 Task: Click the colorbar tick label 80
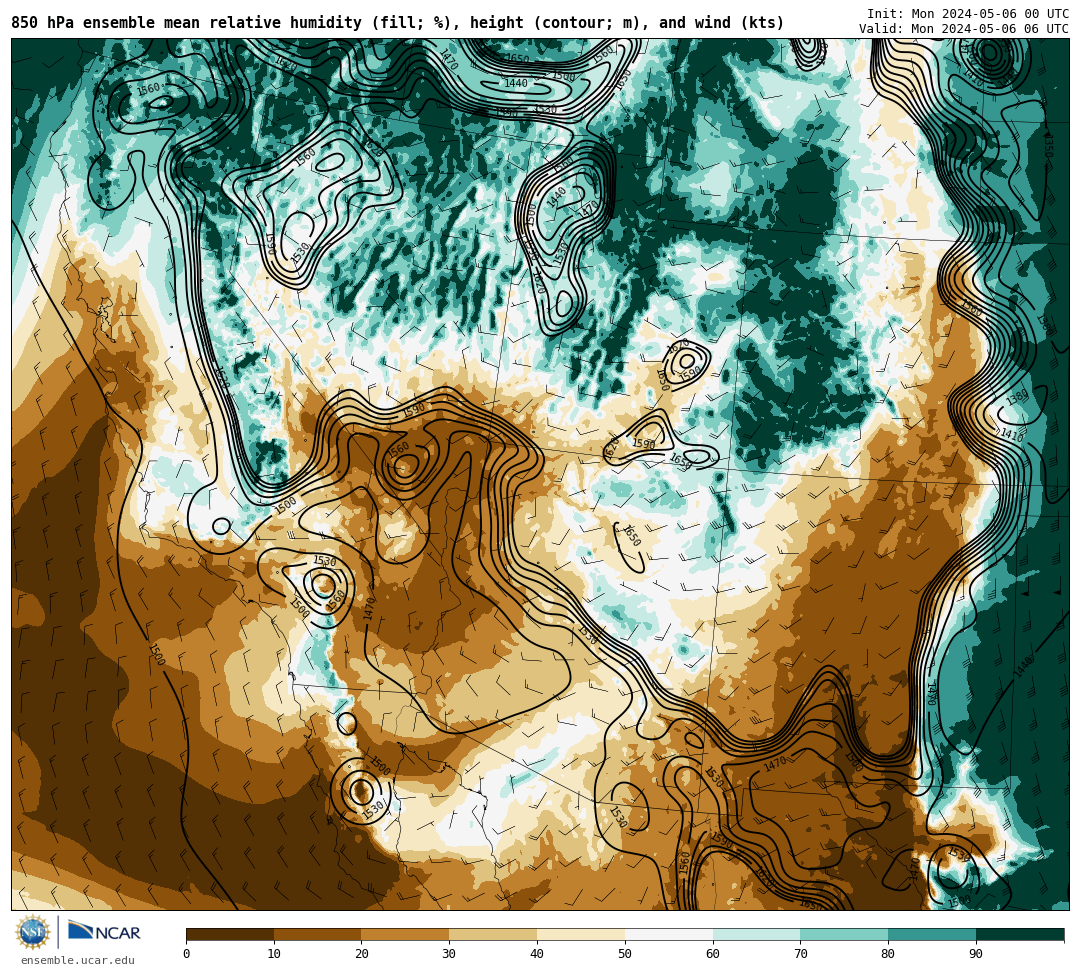click(x=888, y=954)
